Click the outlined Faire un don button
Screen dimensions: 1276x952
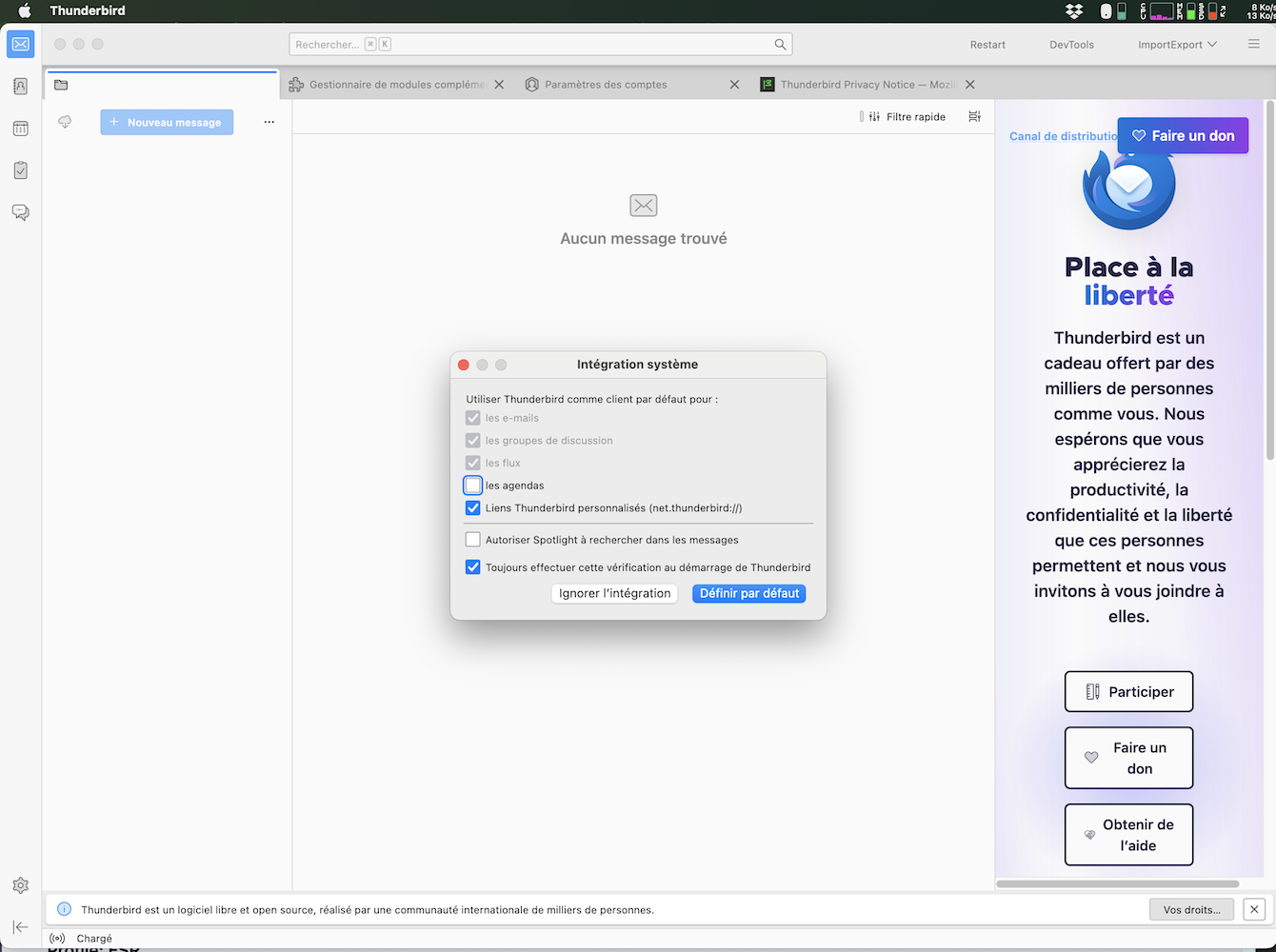(x=1128, y=758)
